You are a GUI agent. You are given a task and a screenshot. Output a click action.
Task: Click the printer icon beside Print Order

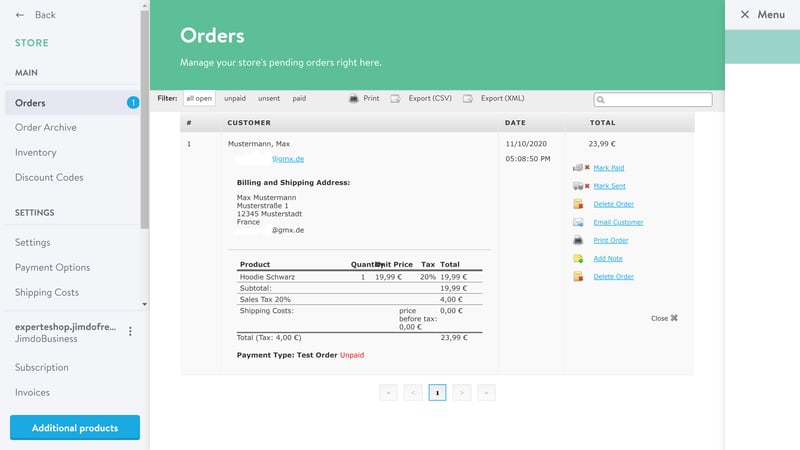click(x=578, y=241)
